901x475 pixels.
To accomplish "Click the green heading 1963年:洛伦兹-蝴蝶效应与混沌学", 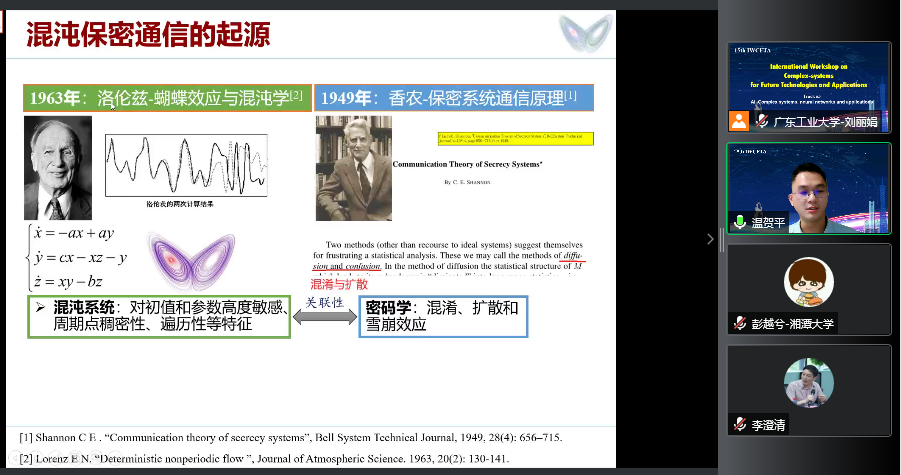I will click(167, 98).
